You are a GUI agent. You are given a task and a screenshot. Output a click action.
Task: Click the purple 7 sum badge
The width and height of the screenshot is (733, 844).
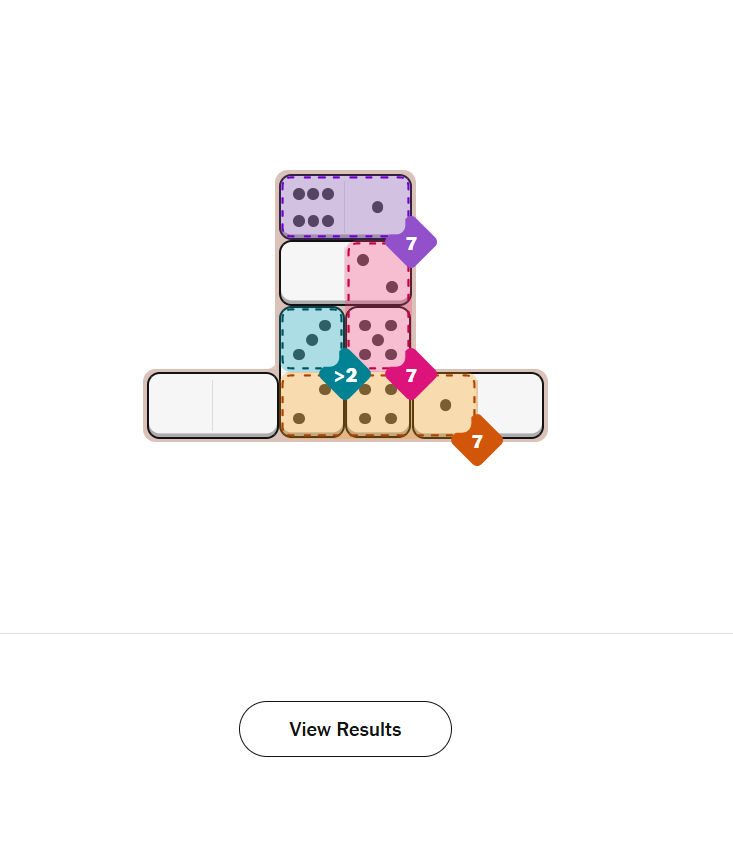[x=411, y=243]
